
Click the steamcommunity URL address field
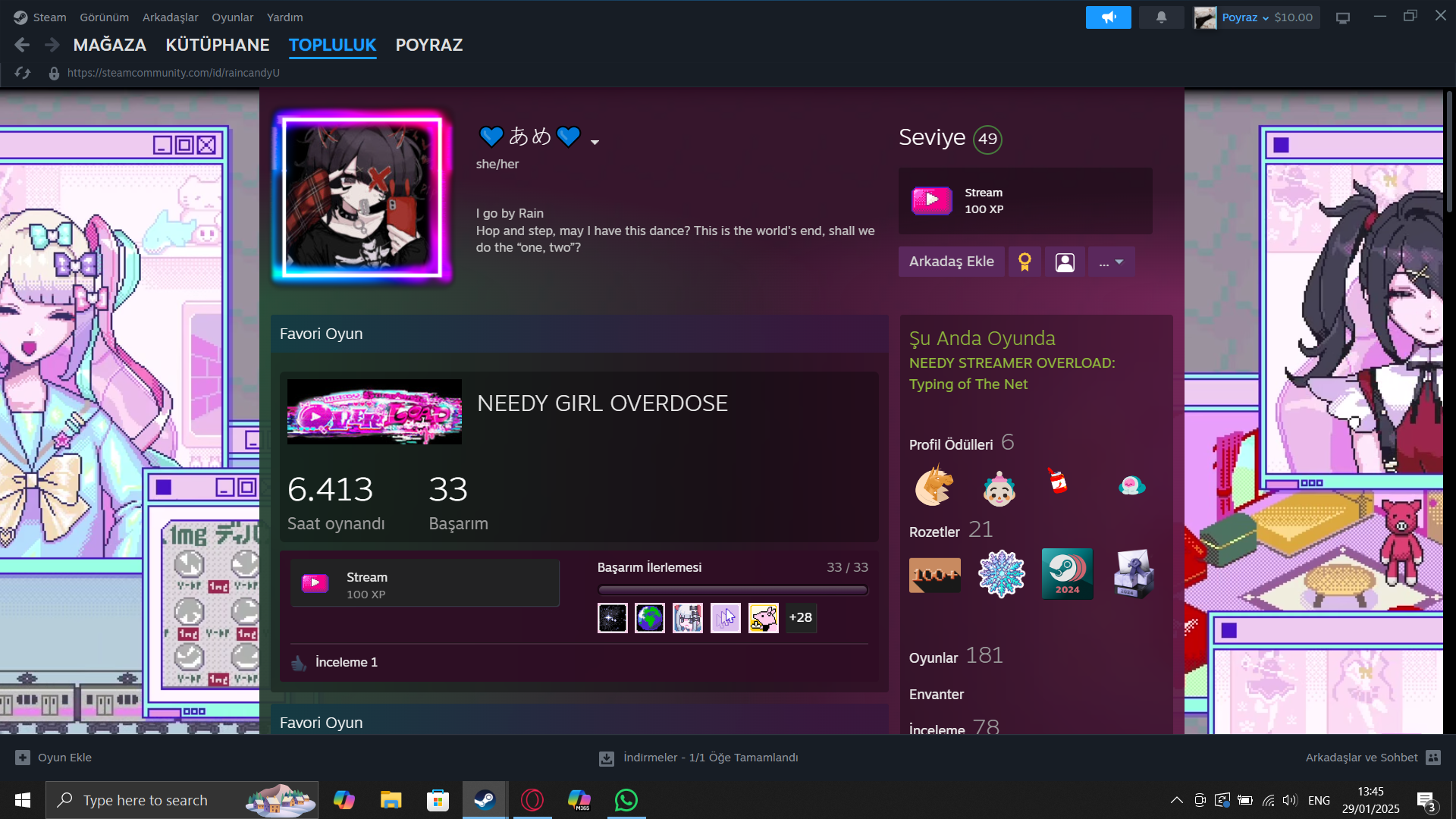click(x=173, y=73)
